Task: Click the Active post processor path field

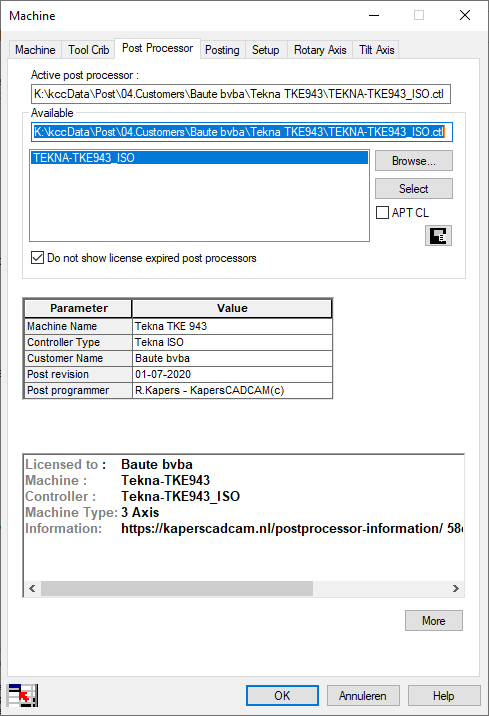Action: tap(241, 94)
